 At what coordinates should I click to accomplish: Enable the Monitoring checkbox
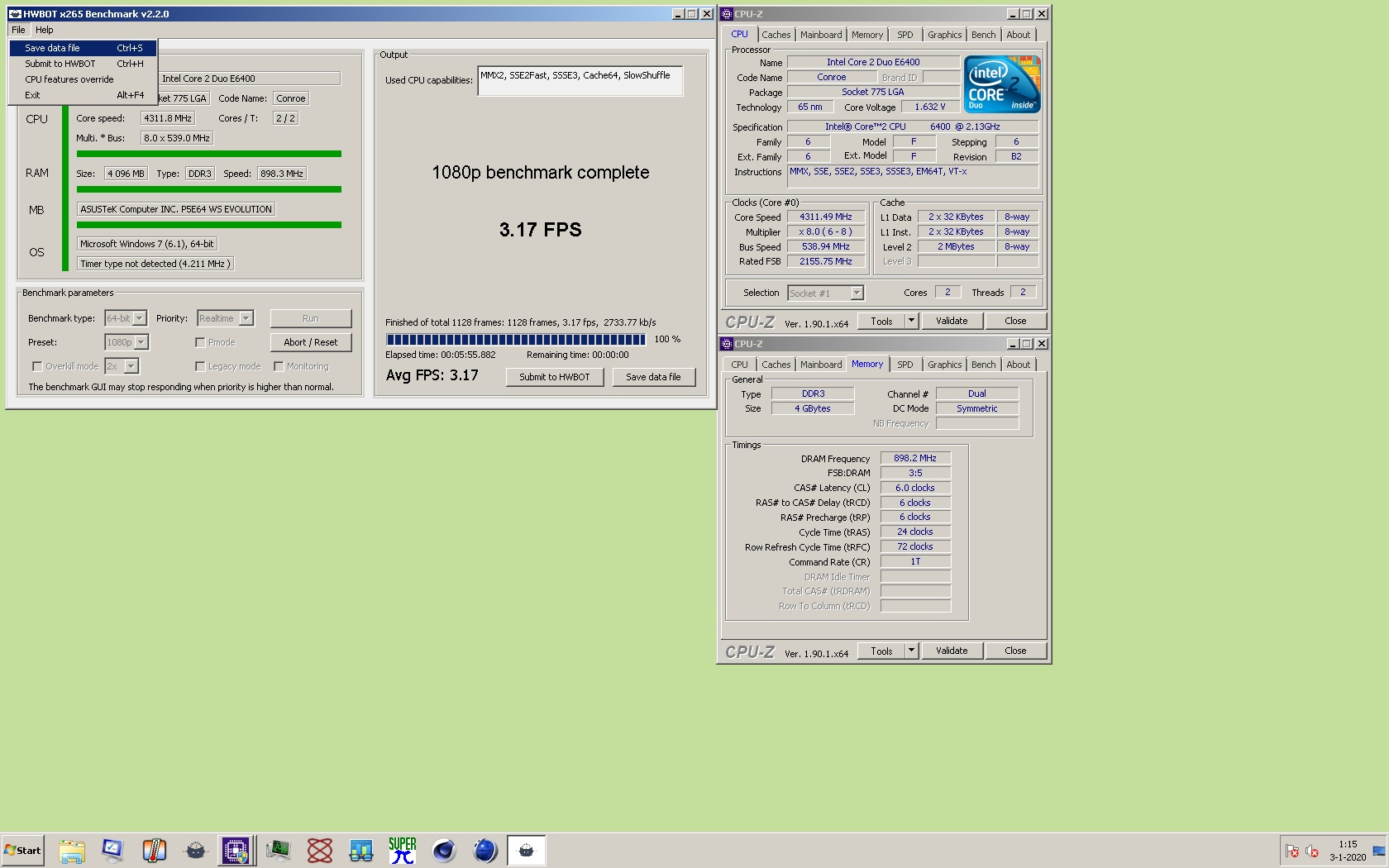tap(279, 366)
